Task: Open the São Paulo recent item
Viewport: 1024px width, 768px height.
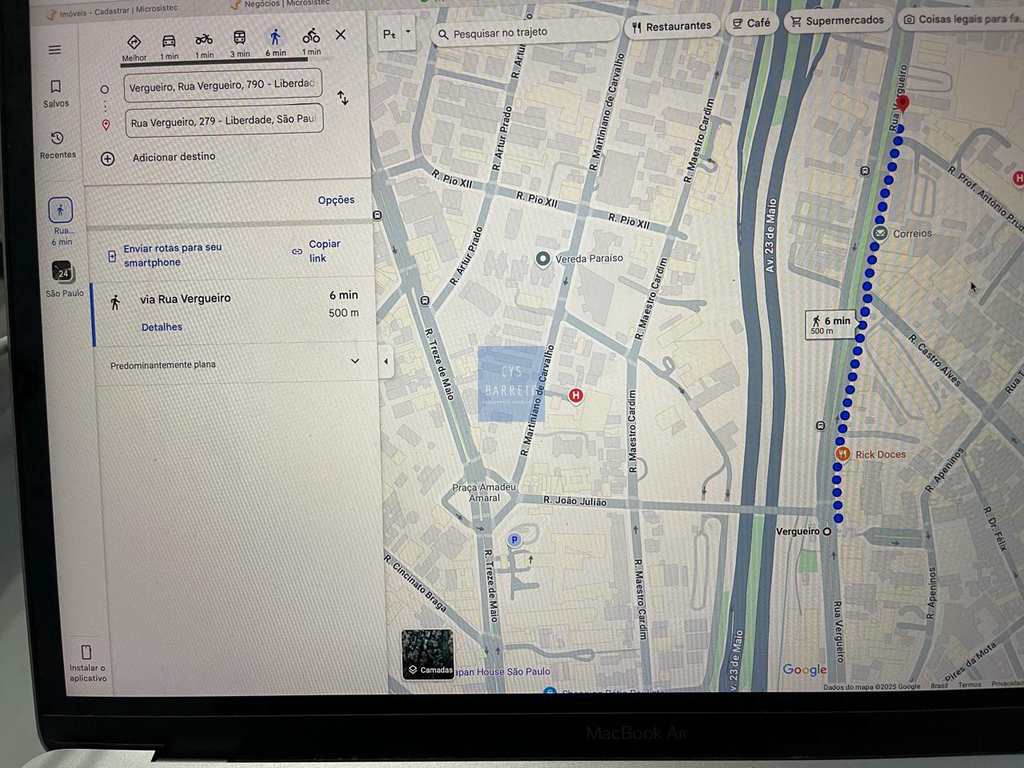Action: tap(63, 278)
